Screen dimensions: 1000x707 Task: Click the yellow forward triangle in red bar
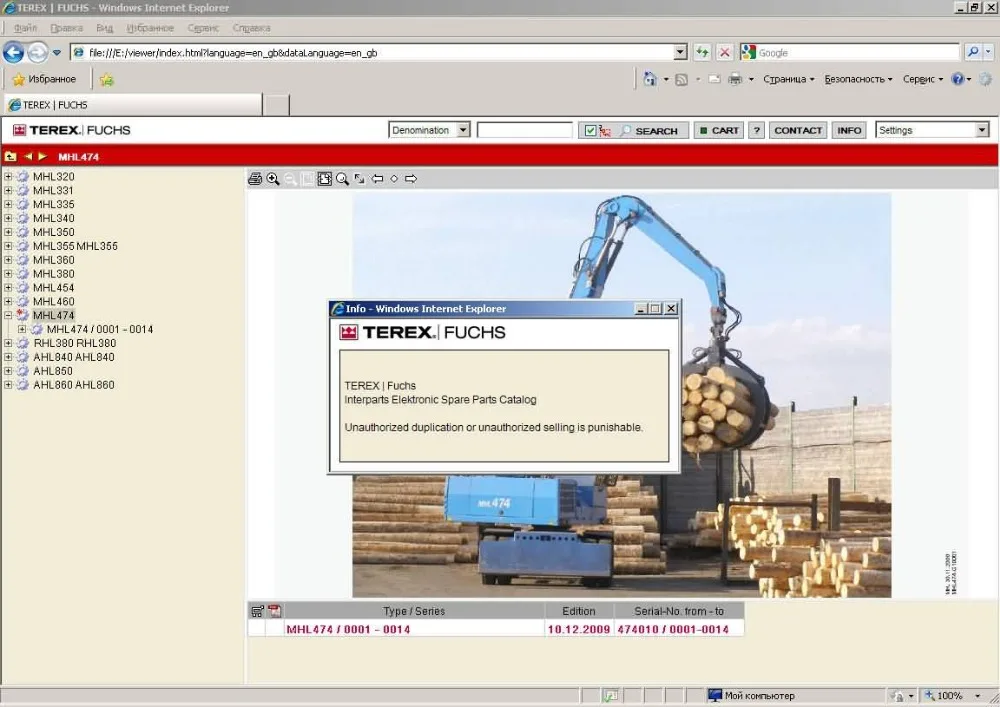[42, 156]
